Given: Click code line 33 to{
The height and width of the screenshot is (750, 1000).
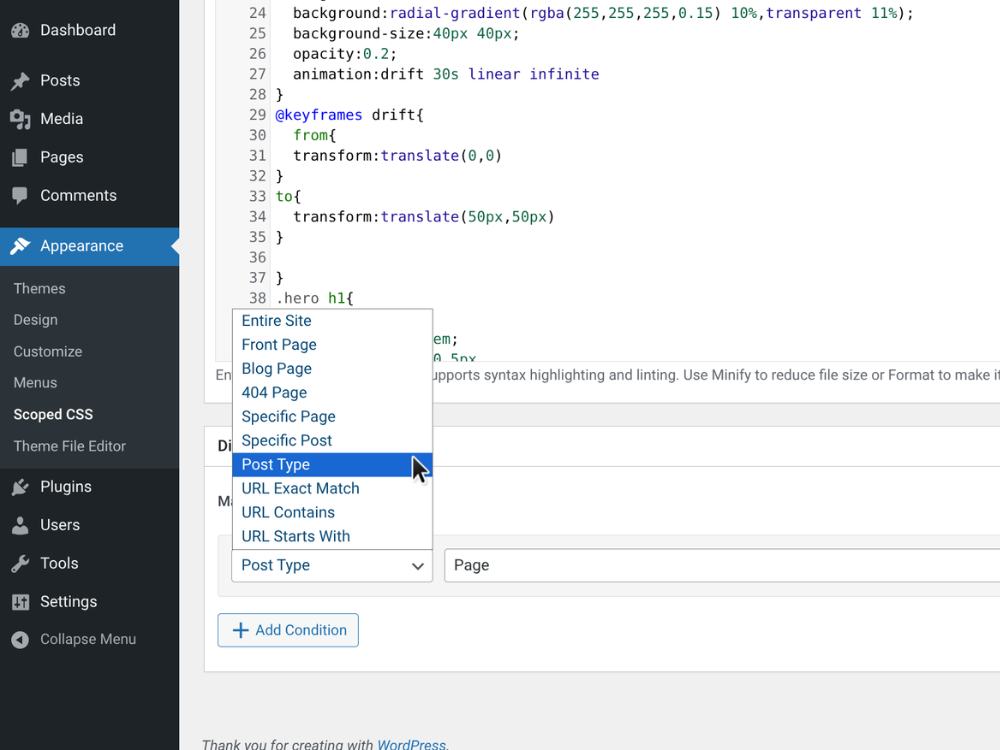Looking at the screenshot, I should [288, 196].
